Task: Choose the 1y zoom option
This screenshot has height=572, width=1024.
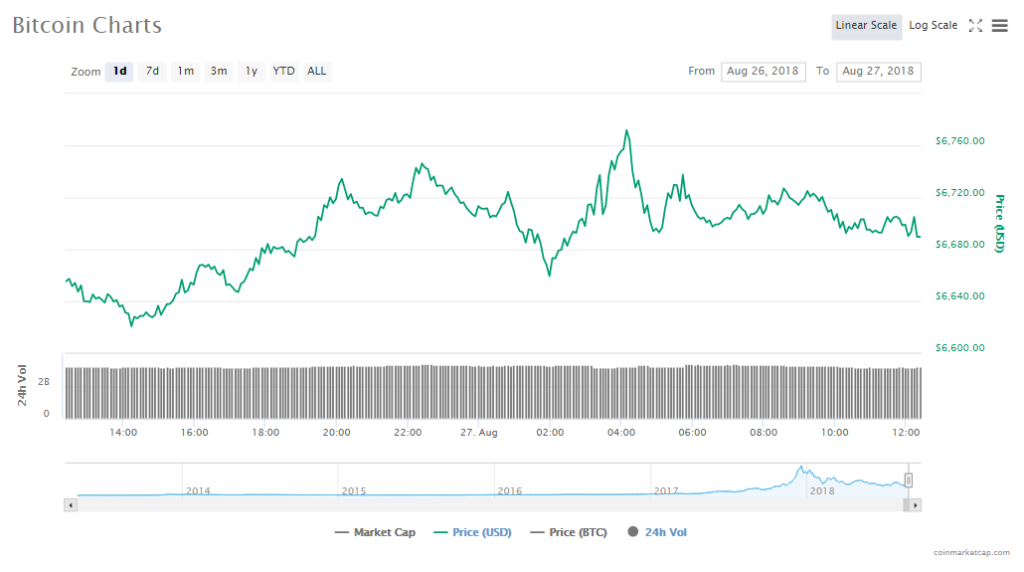Action: (x=251, y=71)
